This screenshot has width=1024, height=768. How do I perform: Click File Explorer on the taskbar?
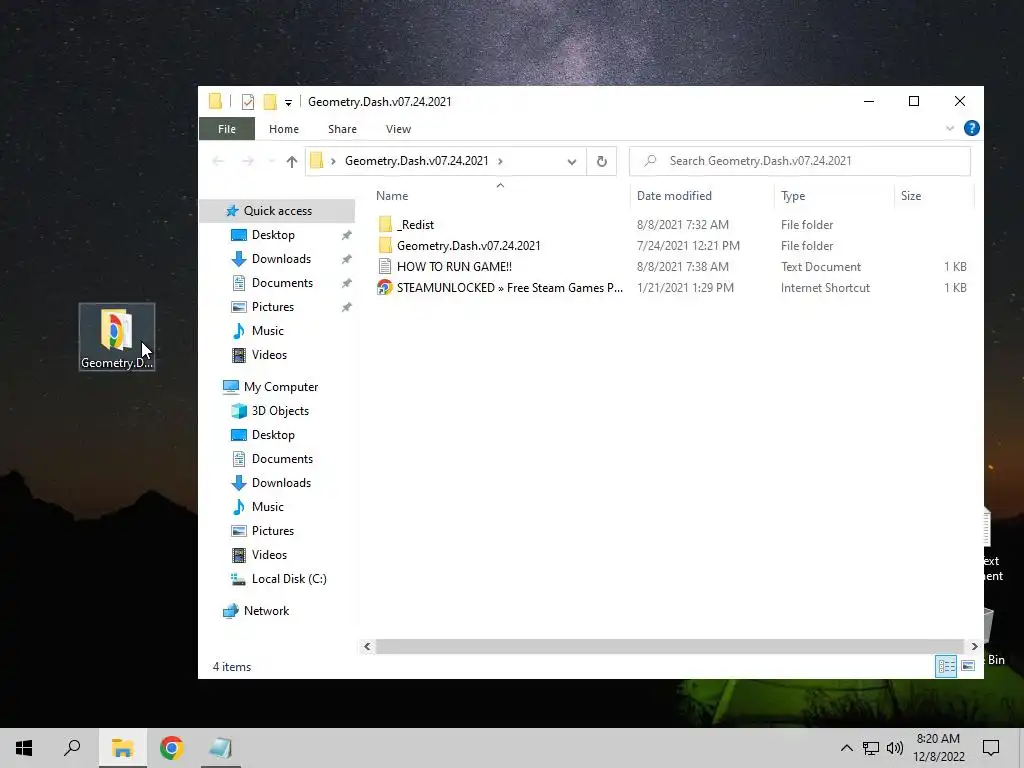click(x=122, y=748)
